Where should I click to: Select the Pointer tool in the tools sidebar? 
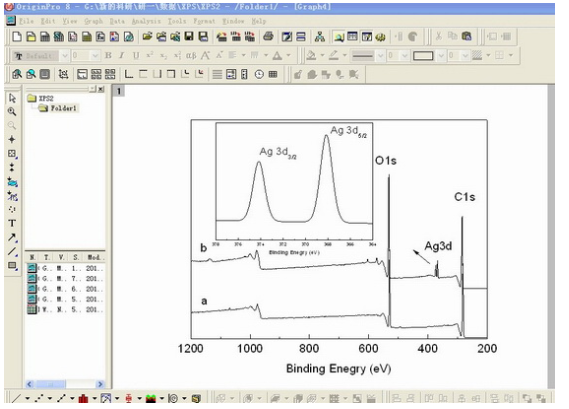coord(12,98)
